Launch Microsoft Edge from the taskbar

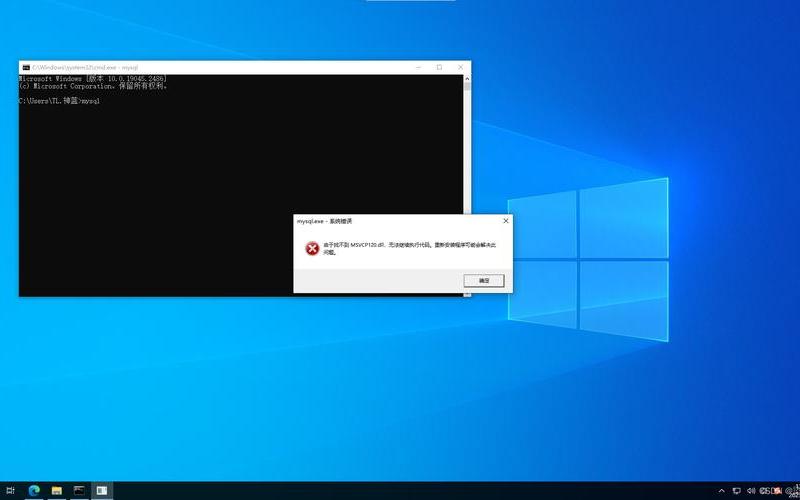tap(34, 491)
